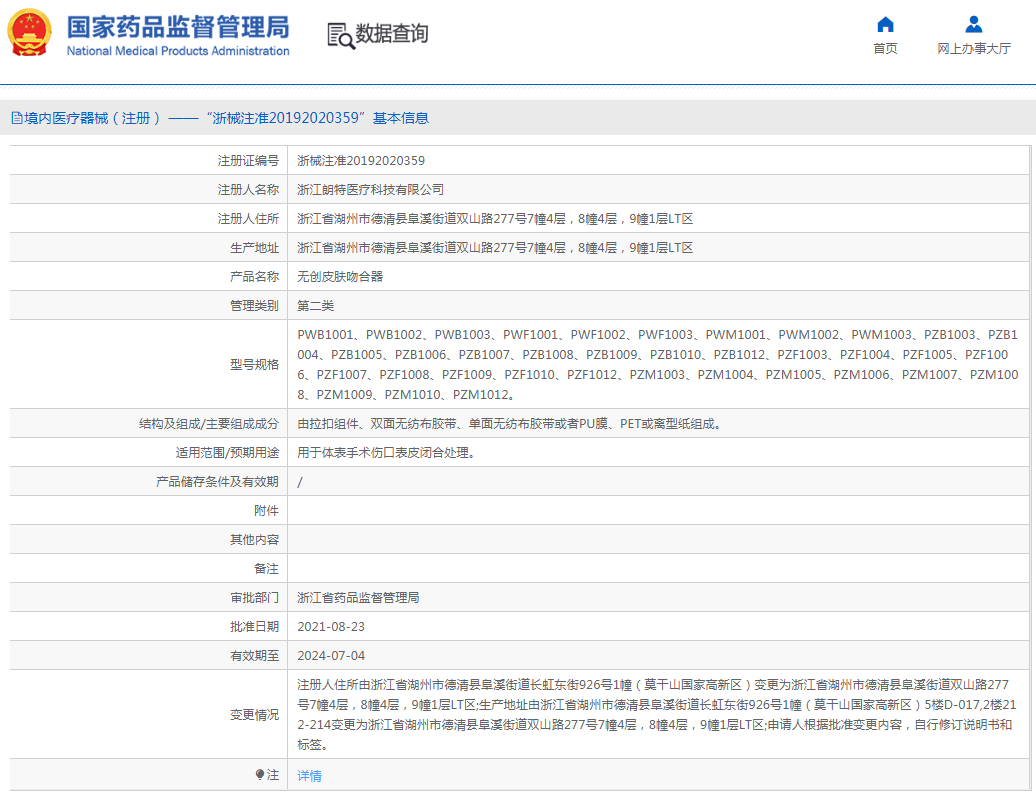Click the 适用范围/预期用途 label

coord(227,453)
